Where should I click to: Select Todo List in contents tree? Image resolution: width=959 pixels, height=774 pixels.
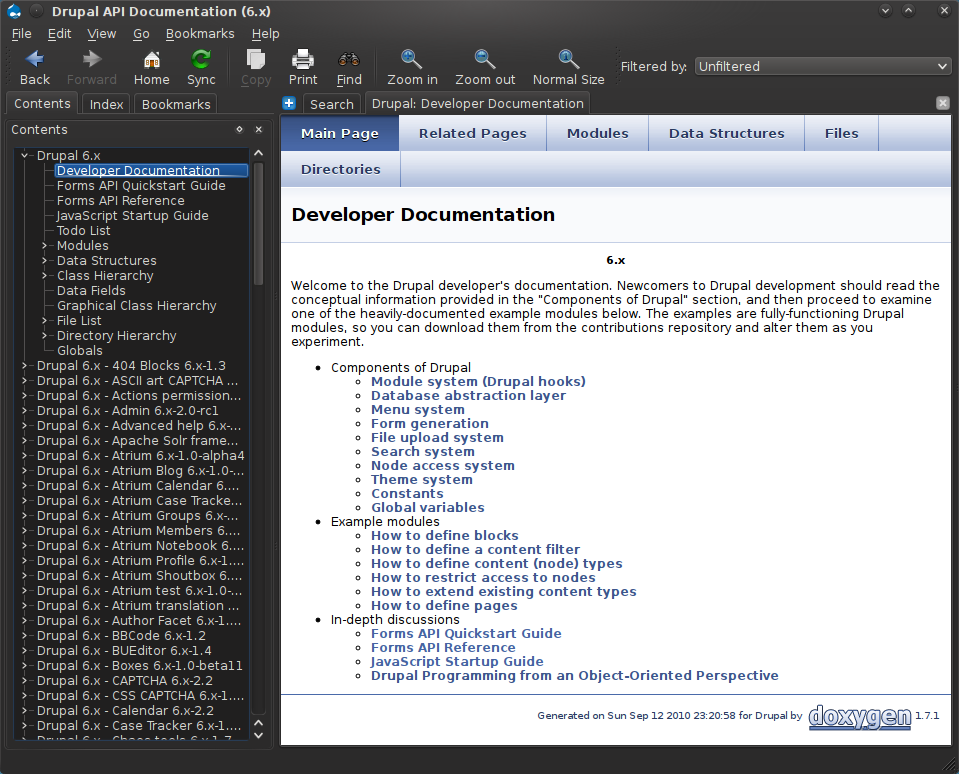coord(83,230)
